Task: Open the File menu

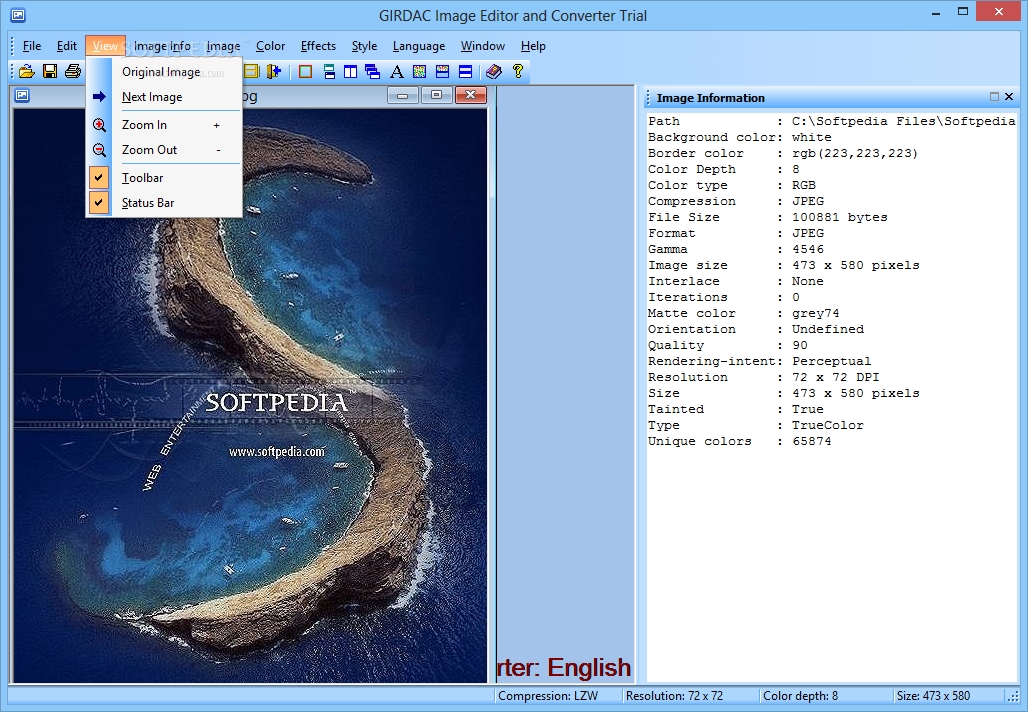Action: pos(31,46)
